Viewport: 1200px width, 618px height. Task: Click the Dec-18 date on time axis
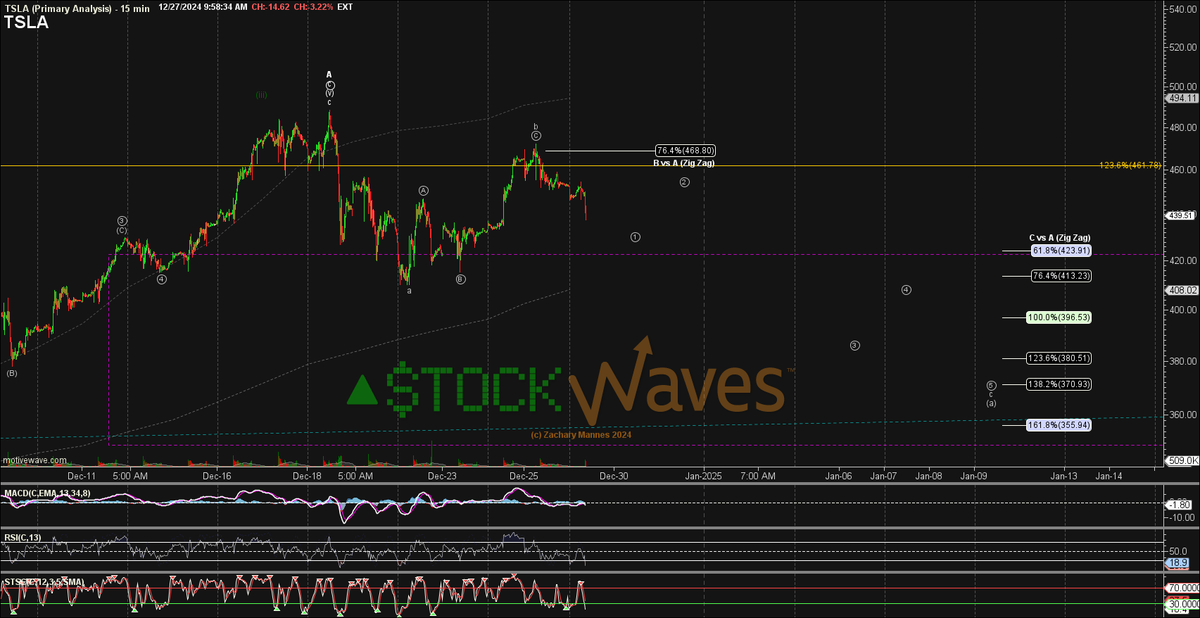[308, 476]
